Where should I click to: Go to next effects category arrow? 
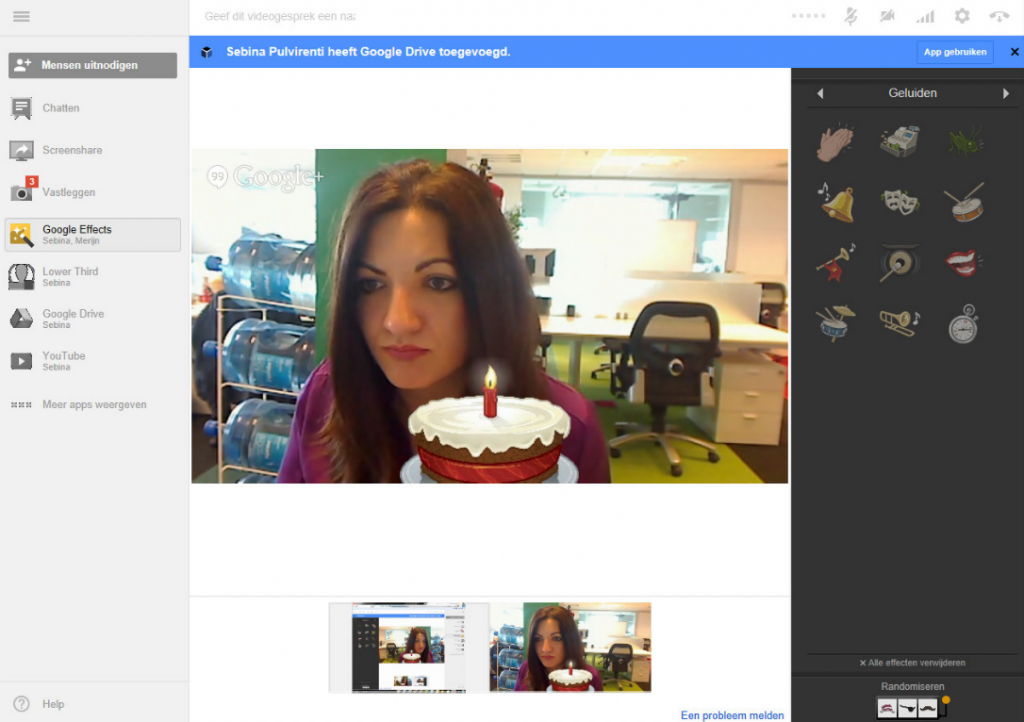[x=1006, y=93]
